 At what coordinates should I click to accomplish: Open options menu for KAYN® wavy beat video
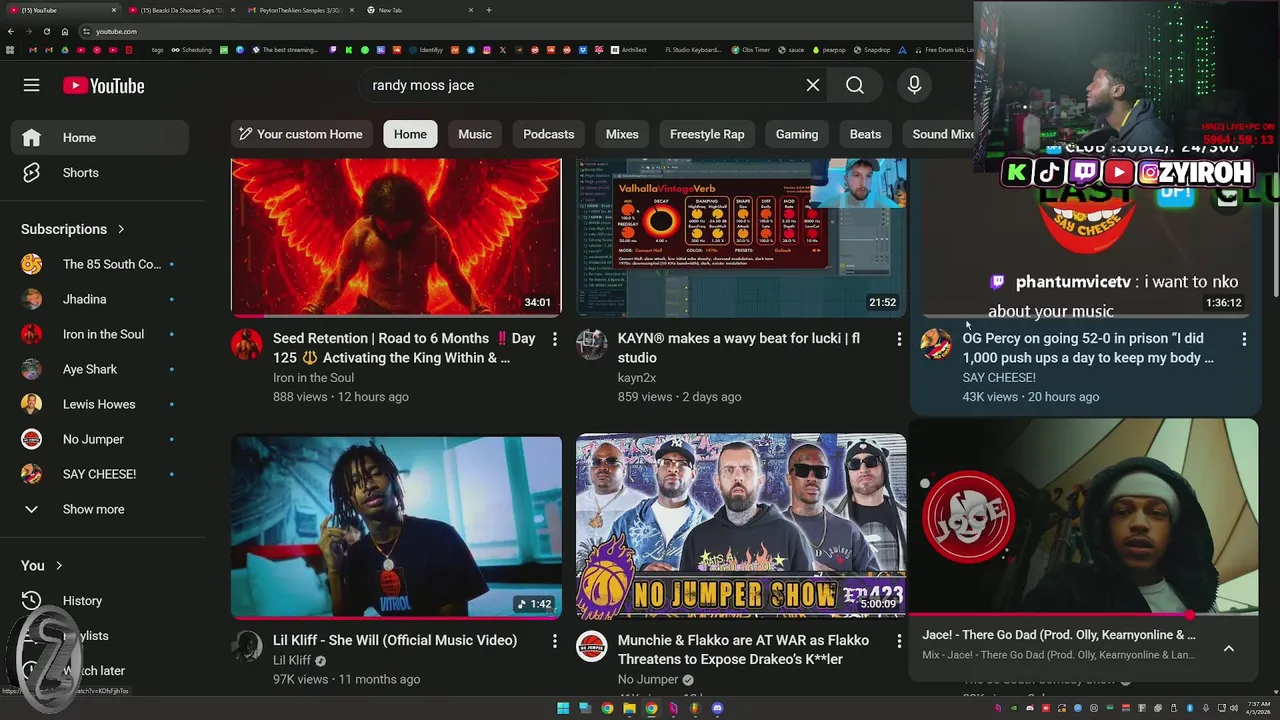899,340
